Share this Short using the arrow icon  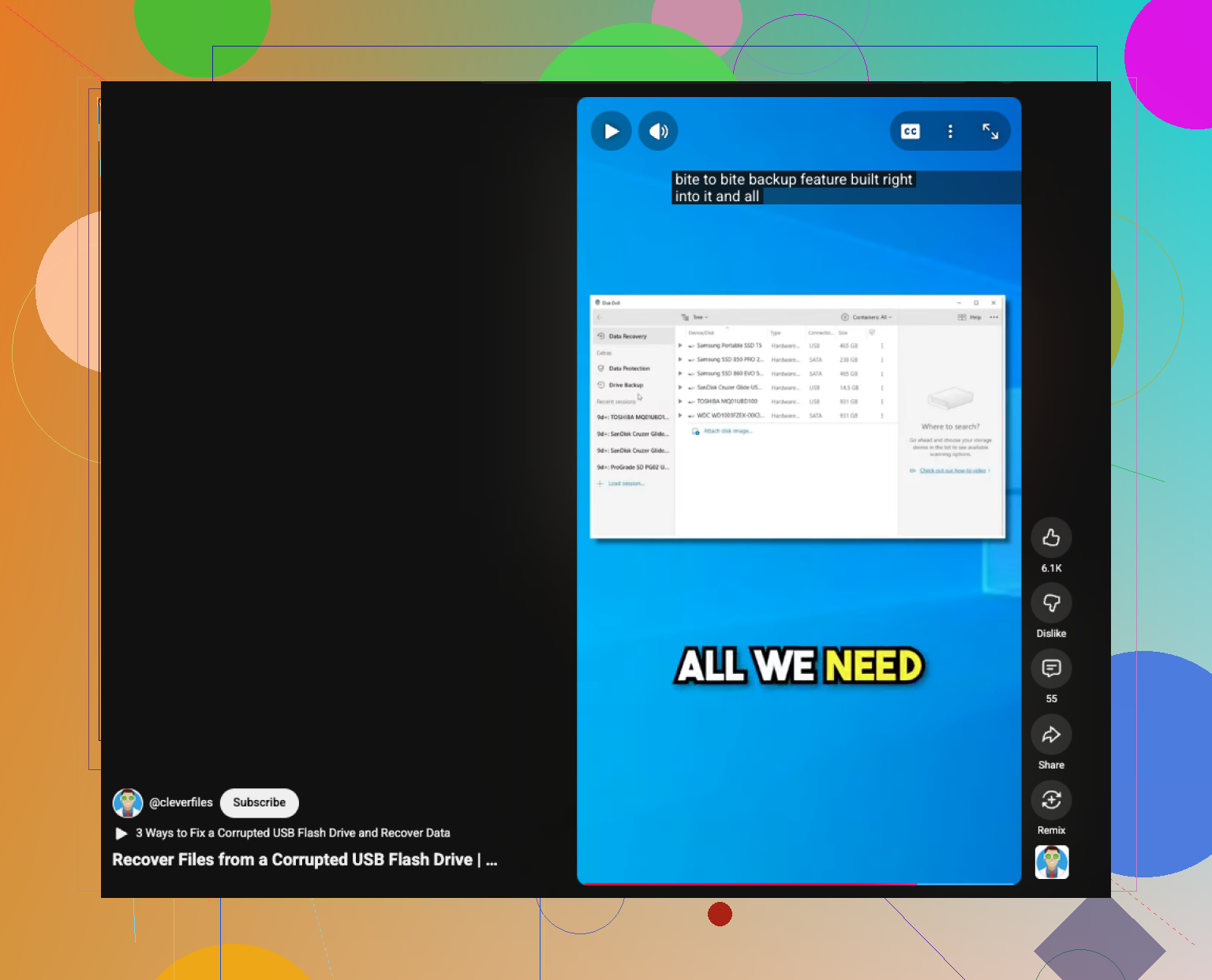[1051, 735]
